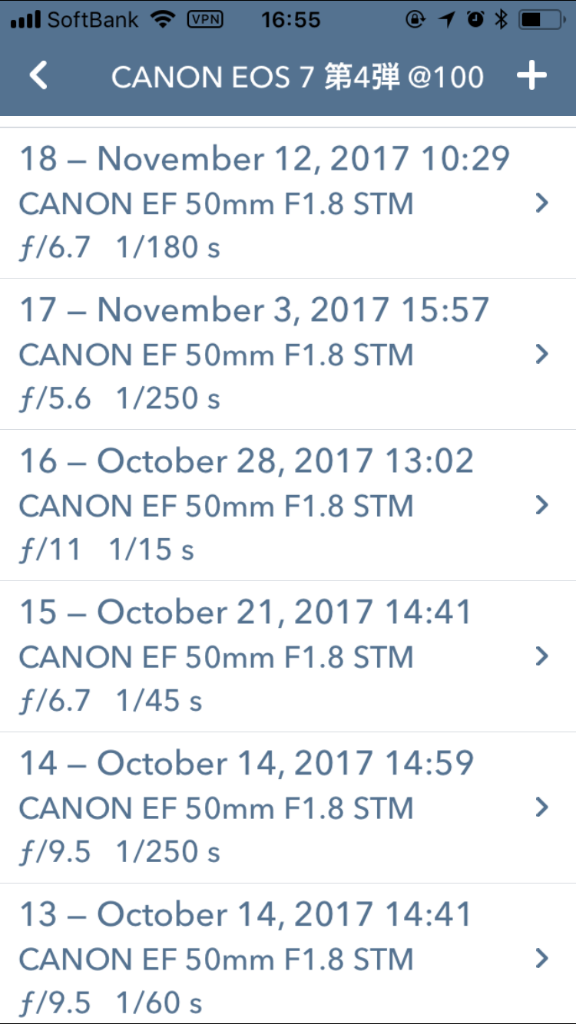This screenshot has height=1024, width=576.
Task: Tap the rotation lock status icon
Action: (415, 20)
